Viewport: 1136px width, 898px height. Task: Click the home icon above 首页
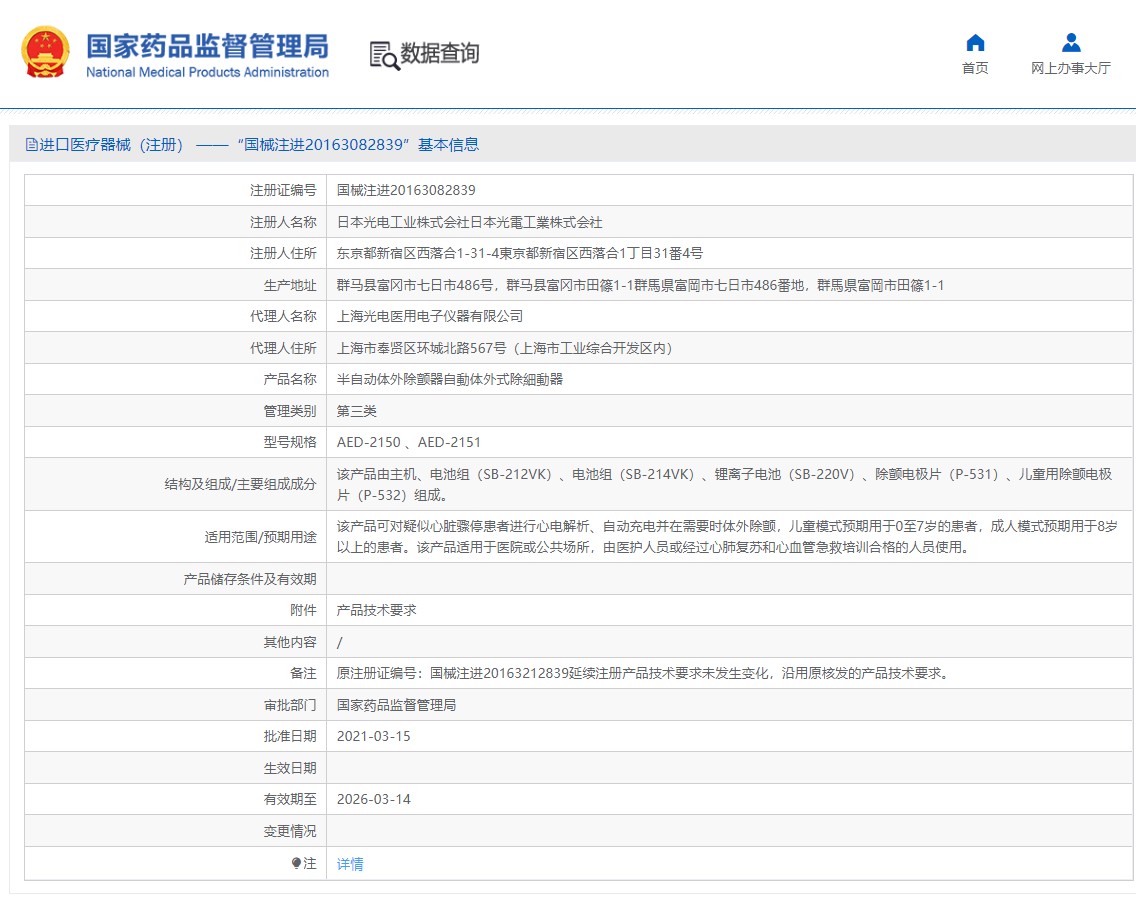975,43
